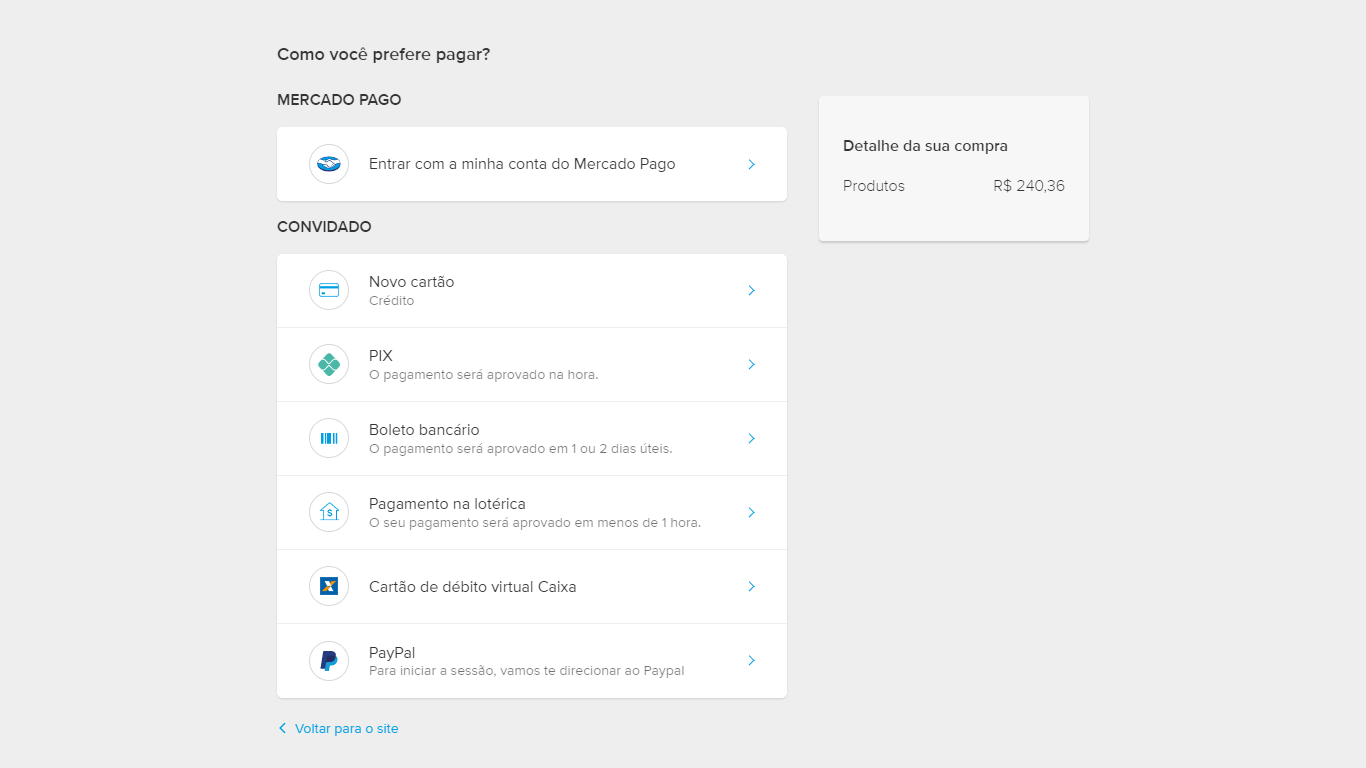Open chevron arrow on Novo cartão row

click(x=752, y=290)
